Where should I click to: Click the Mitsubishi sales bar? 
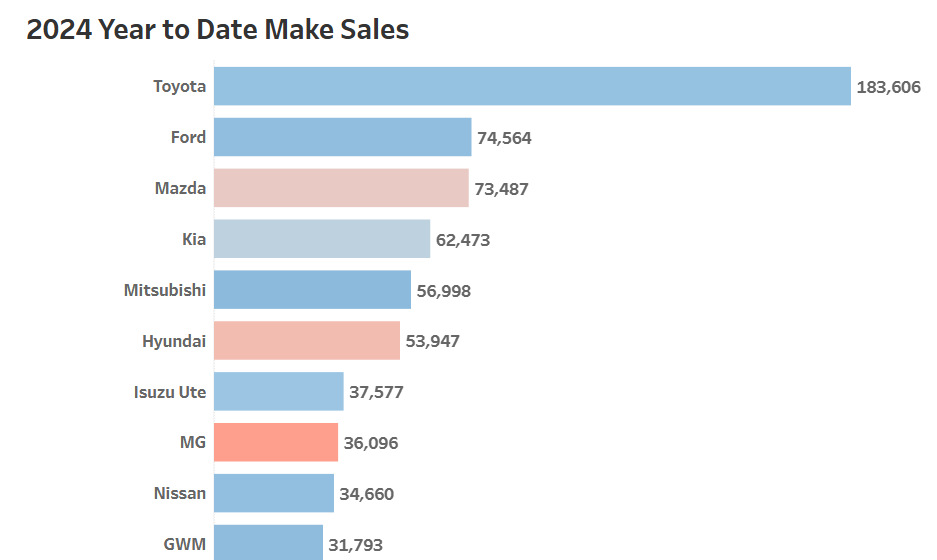(x=312, y=290)
